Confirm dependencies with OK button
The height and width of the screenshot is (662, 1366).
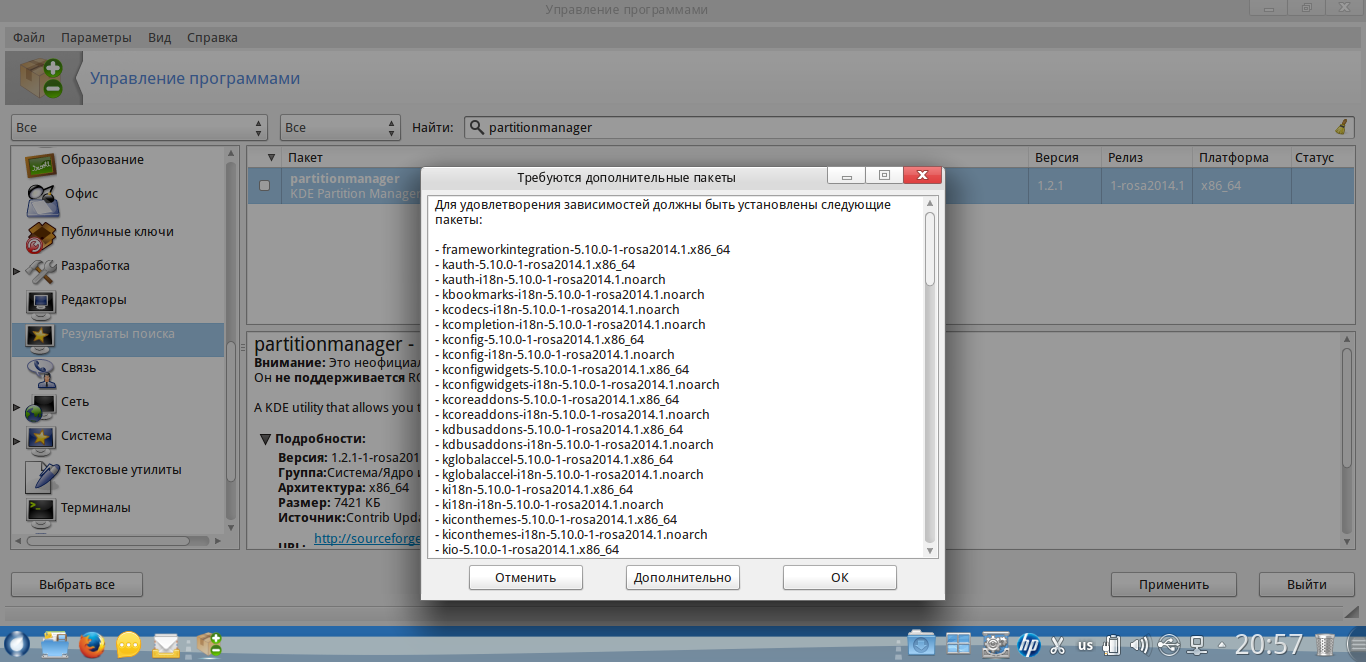(x=840, y=577)
